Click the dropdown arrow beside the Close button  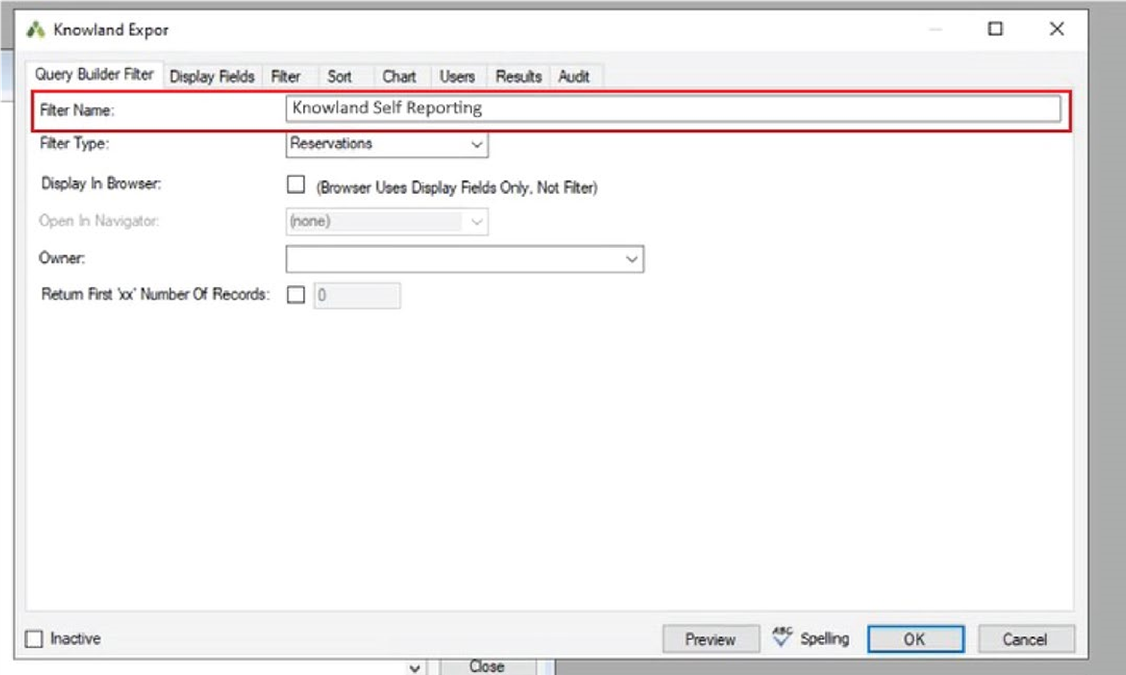coord(414,668)
